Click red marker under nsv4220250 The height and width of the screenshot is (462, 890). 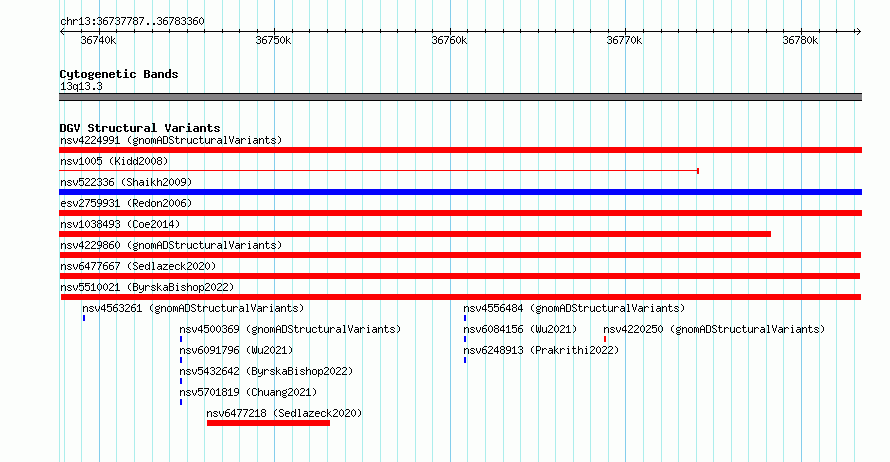point(605,339)
